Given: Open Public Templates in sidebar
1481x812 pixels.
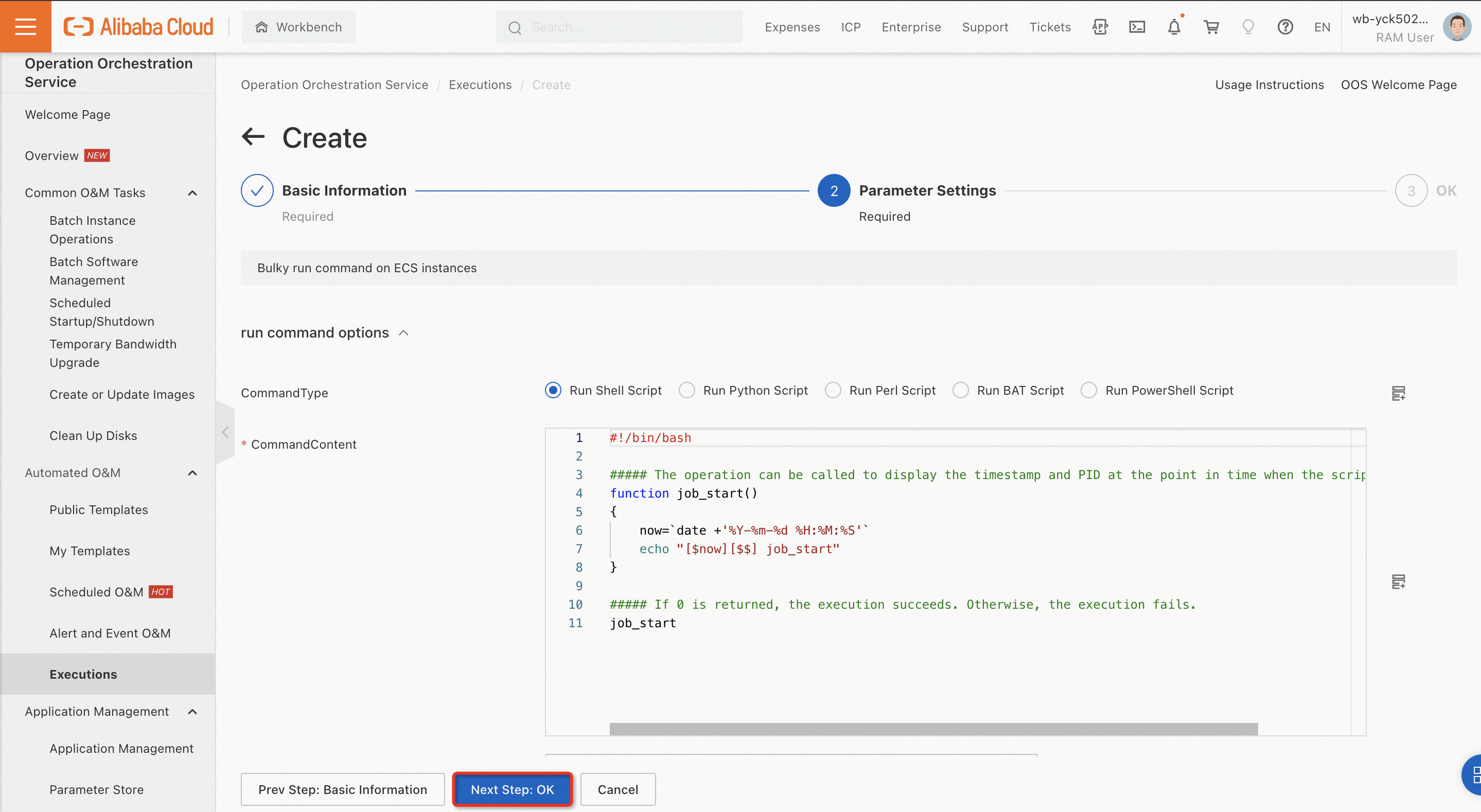Looking at the screenshot, I should coord(98,509).
